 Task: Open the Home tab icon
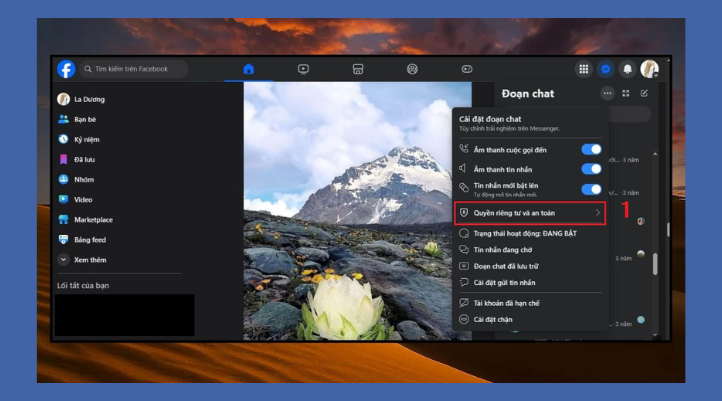point(249,69)
